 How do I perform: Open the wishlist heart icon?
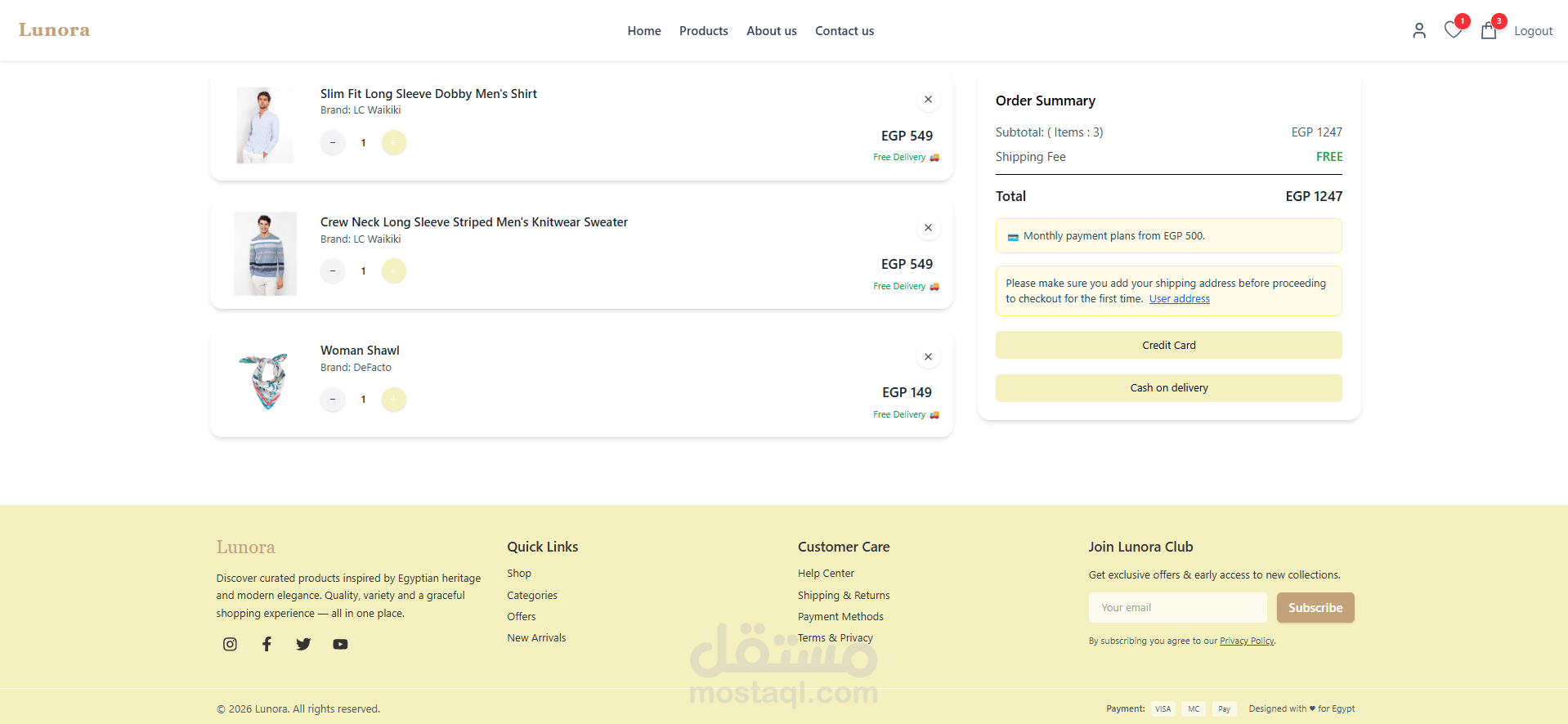pyautogui.click(x=1453, y=30)
